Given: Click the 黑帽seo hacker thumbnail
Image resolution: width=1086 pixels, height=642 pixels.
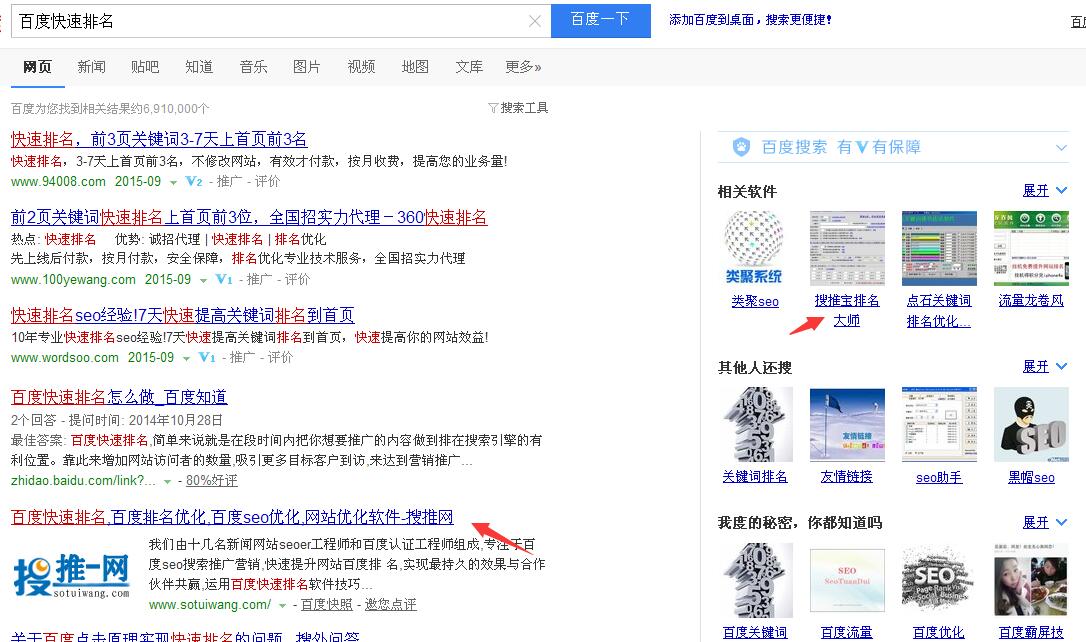Looking at the screenshot, I should pos(1031,425).
